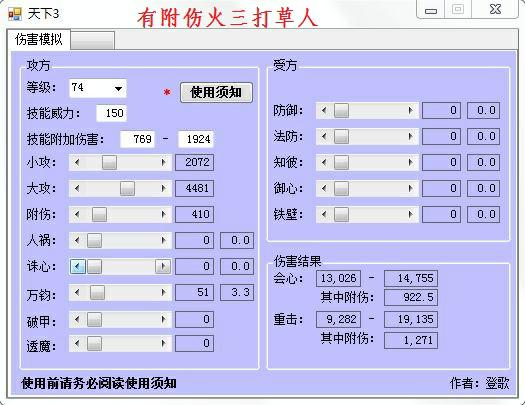Decrease 小攻 with its left arrow
This screenshot has height=405, width=525.
[77, 163]
